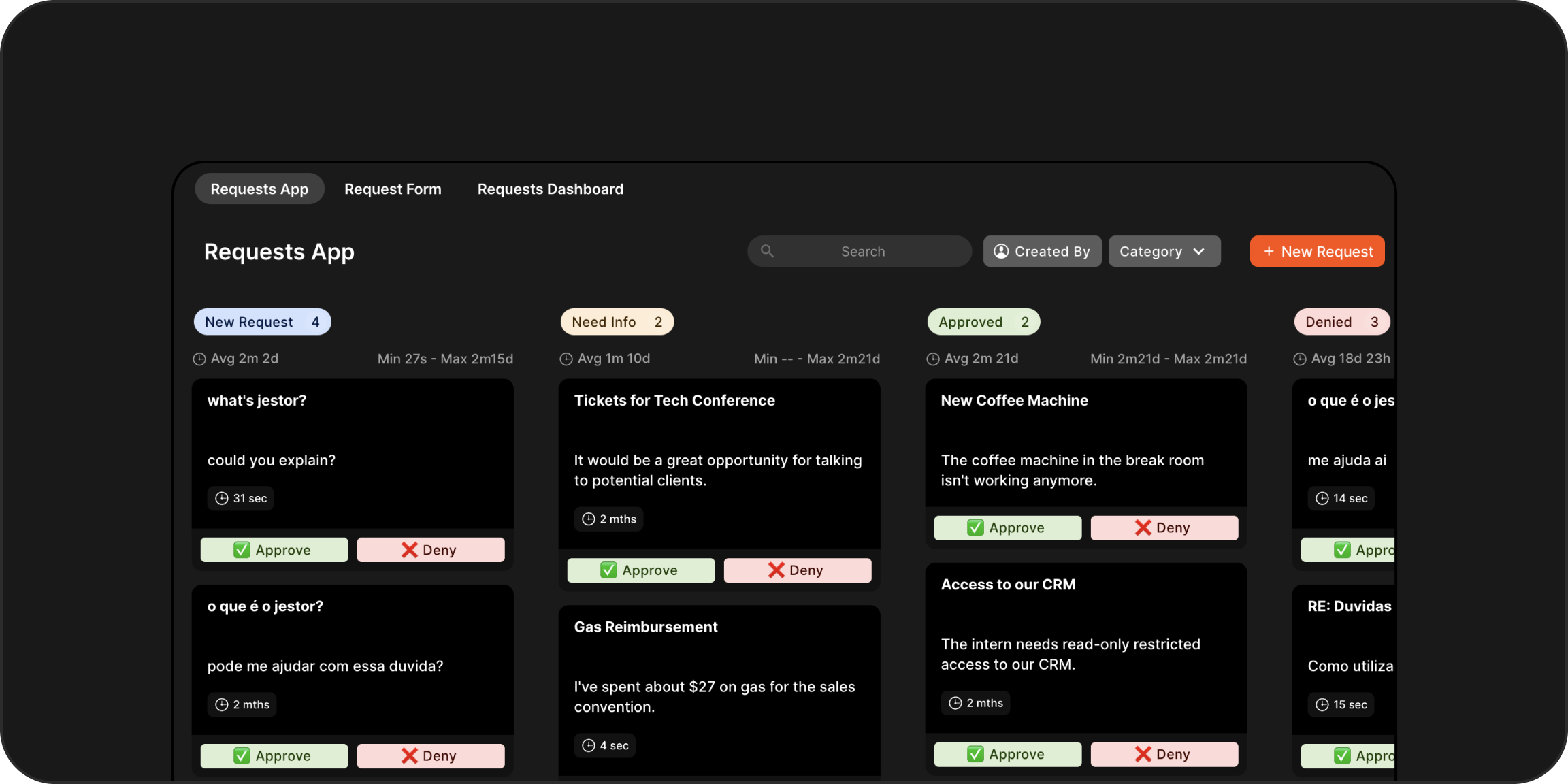
Task: Click the Need Info status pill
Action: 616,321
